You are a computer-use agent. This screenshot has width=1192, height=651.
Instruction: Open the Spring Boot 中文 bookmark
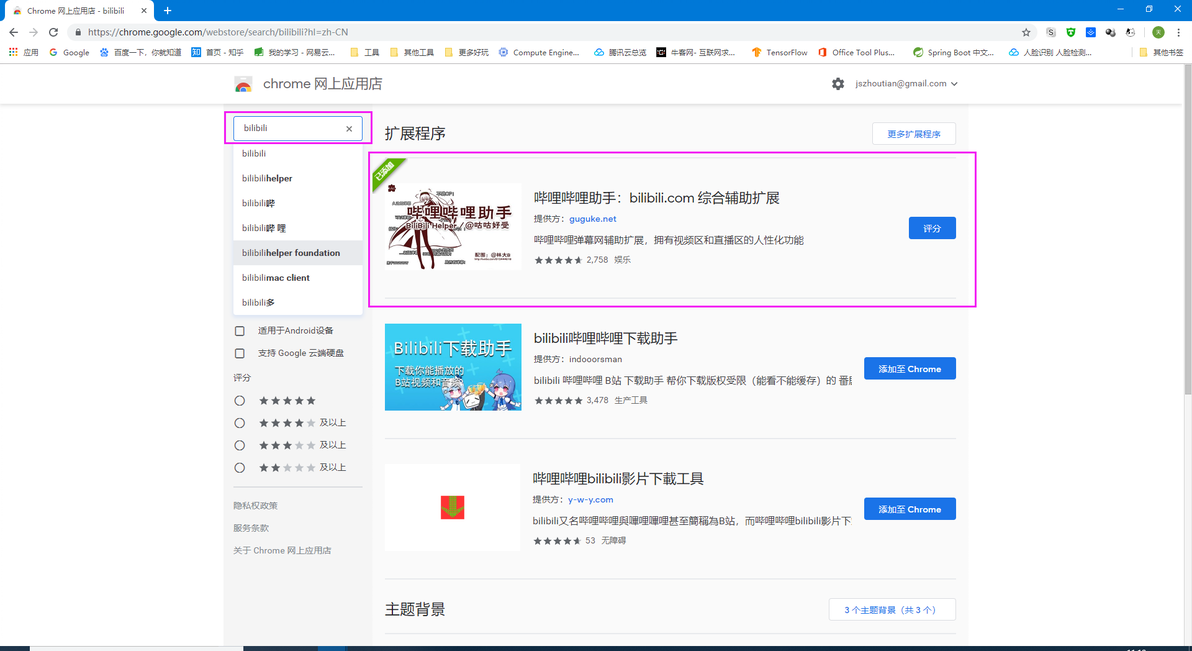tap(953, 52)
